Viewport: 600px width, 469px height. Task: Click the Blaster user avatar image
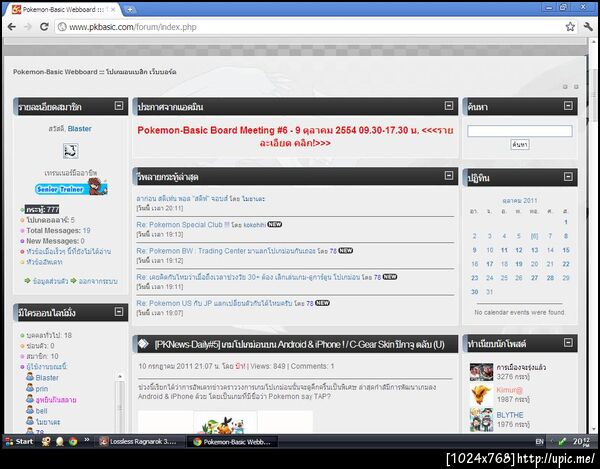coord(71,151)
